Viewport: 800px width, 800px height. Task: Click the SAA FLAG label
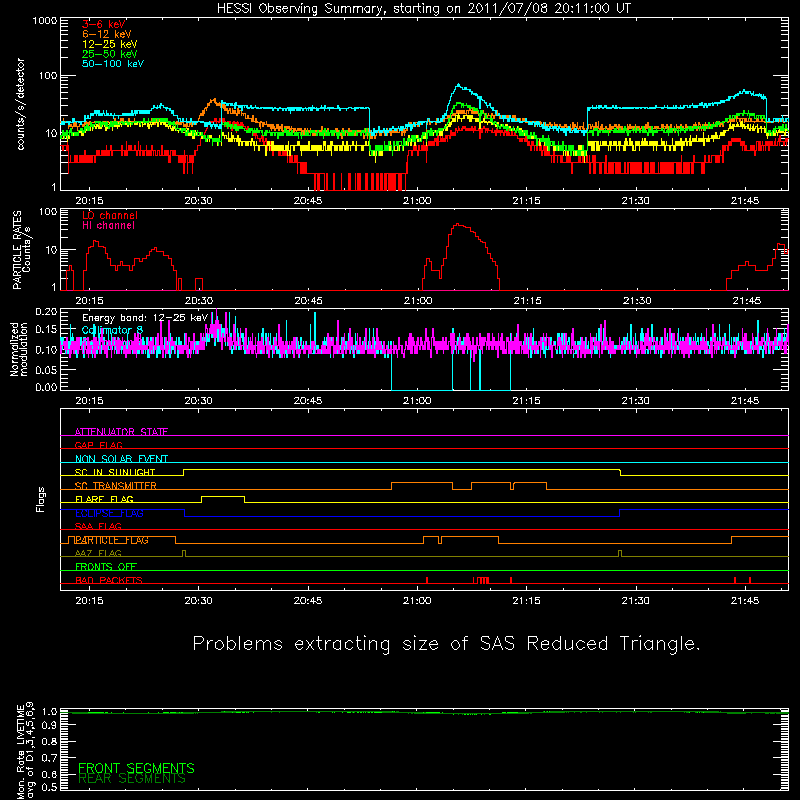coord(98,526)
